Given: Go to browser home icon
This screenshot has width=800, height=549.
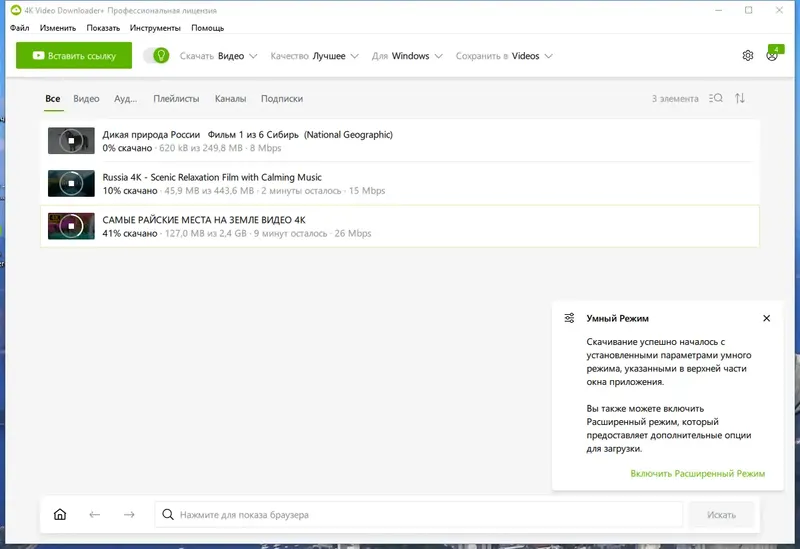Looking at the screenshot, I should tap(60, 515).
